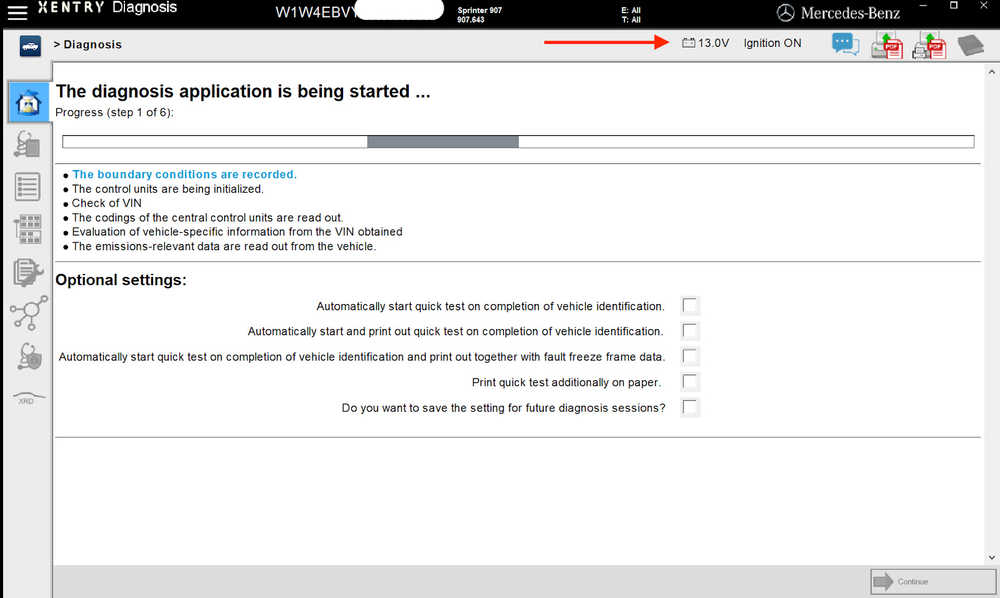
Task: Open the XRD icon in the sidebar
Action: point(28,398)
